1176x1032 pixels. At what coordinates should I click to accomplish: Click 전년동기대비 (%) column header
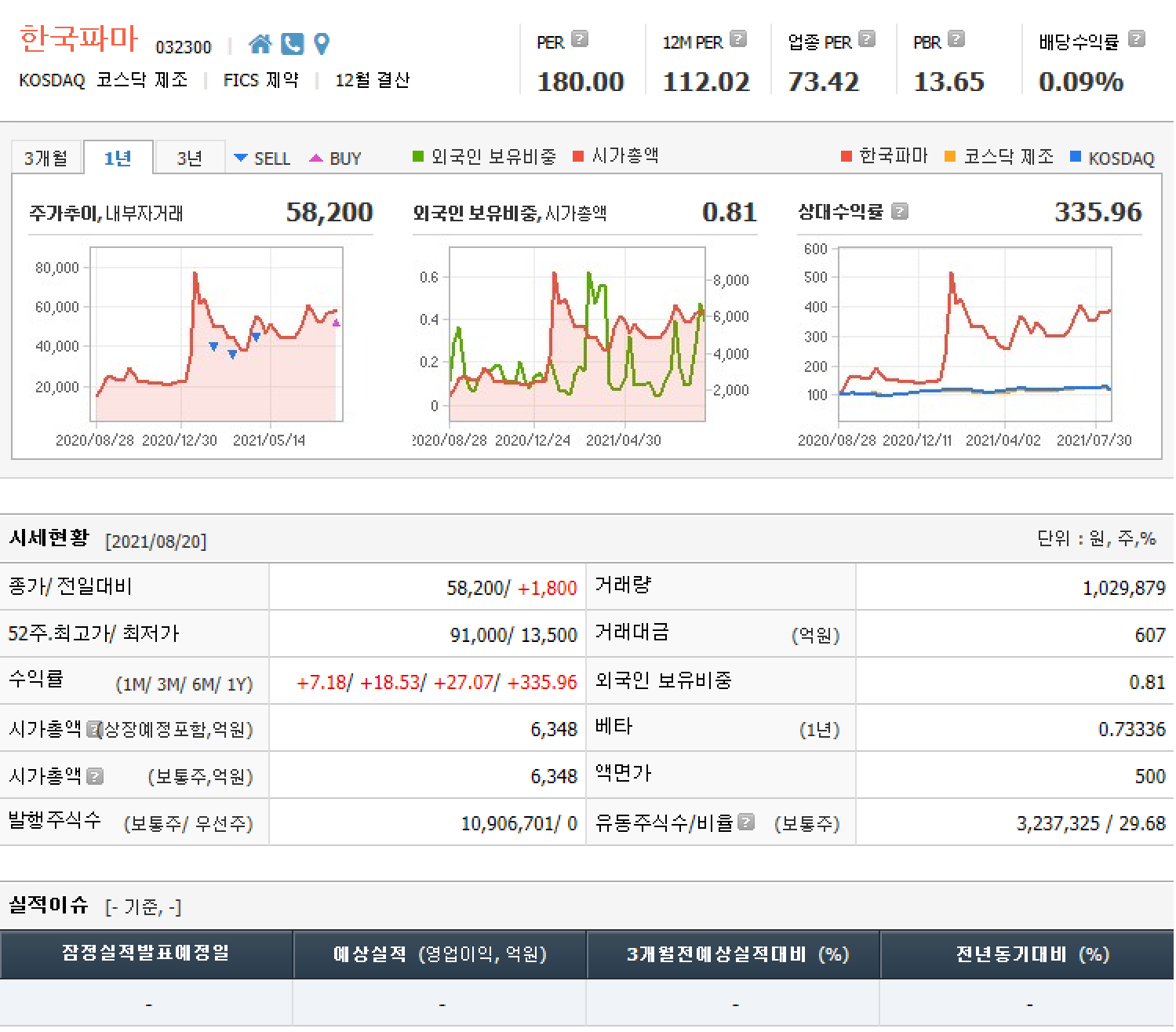tap(1028, 954)
